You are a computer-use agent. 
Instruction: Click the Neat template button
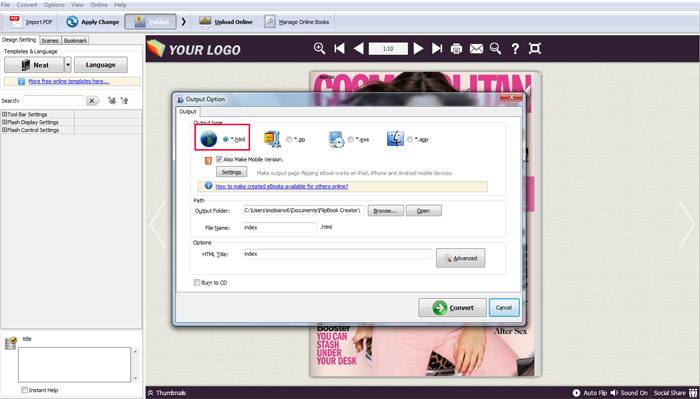[x=34, y=65]
